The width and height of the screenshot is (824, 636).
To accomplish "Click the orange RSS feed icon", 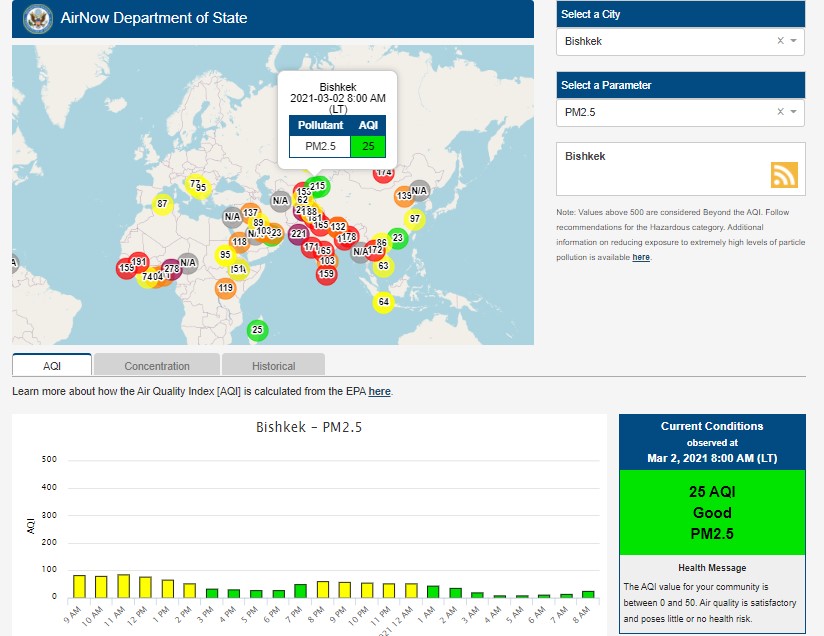I will click(784, 175).
